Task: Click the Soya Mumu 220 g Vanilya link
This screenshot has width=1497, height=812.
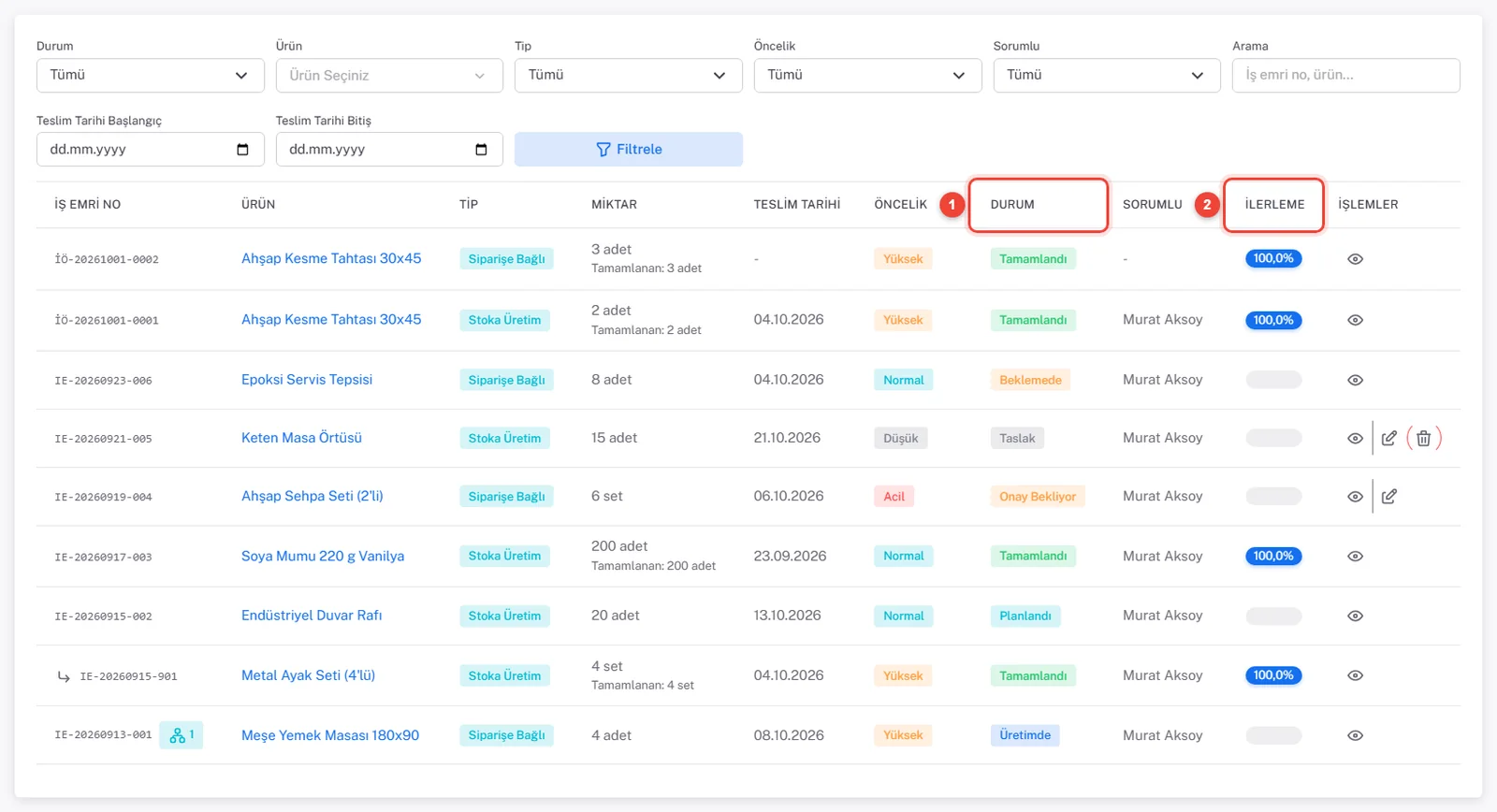Action: pos(323,556)
